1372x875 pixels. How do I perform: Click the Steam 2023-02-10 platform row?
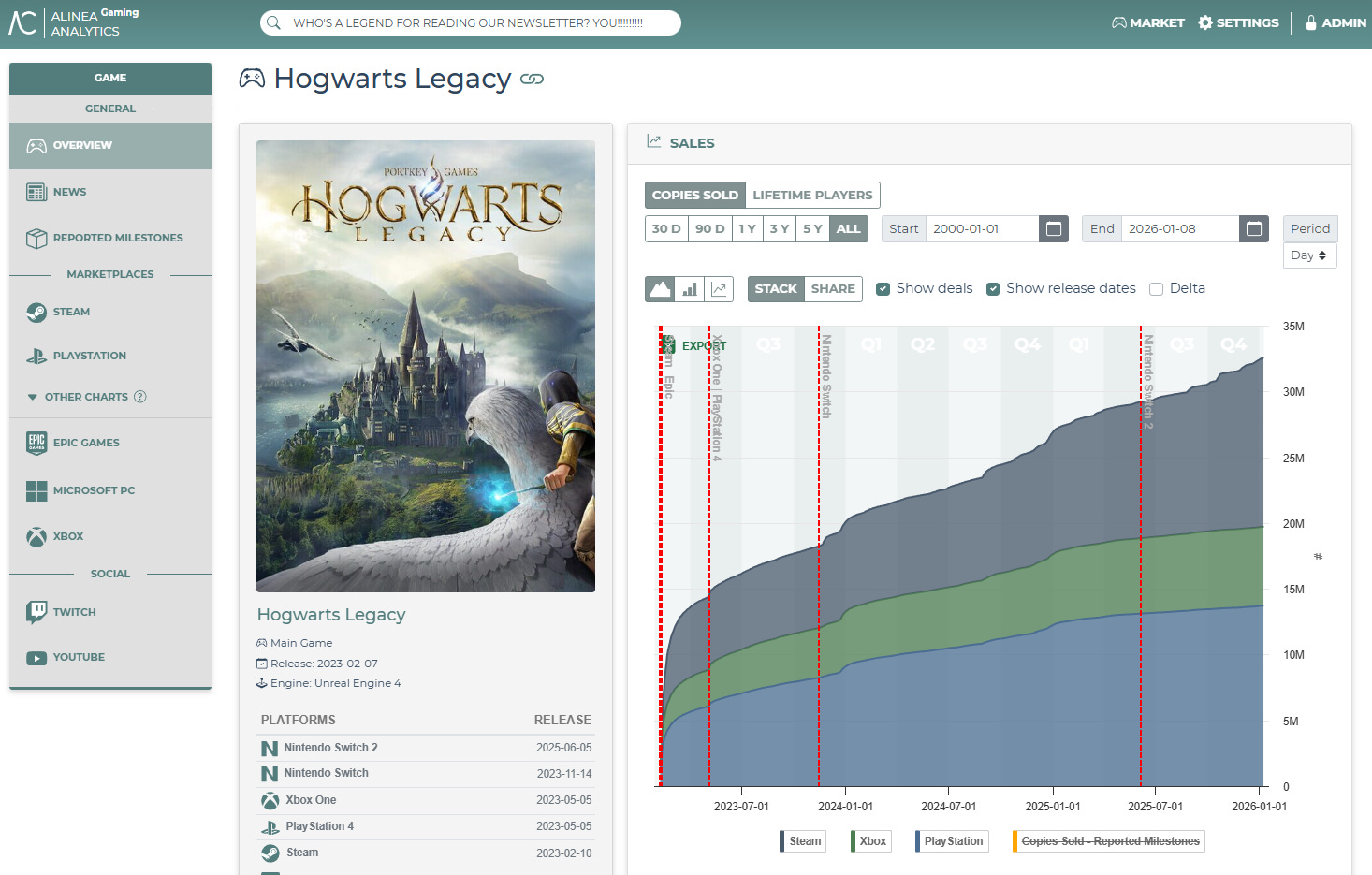click(x=426, y=853)
